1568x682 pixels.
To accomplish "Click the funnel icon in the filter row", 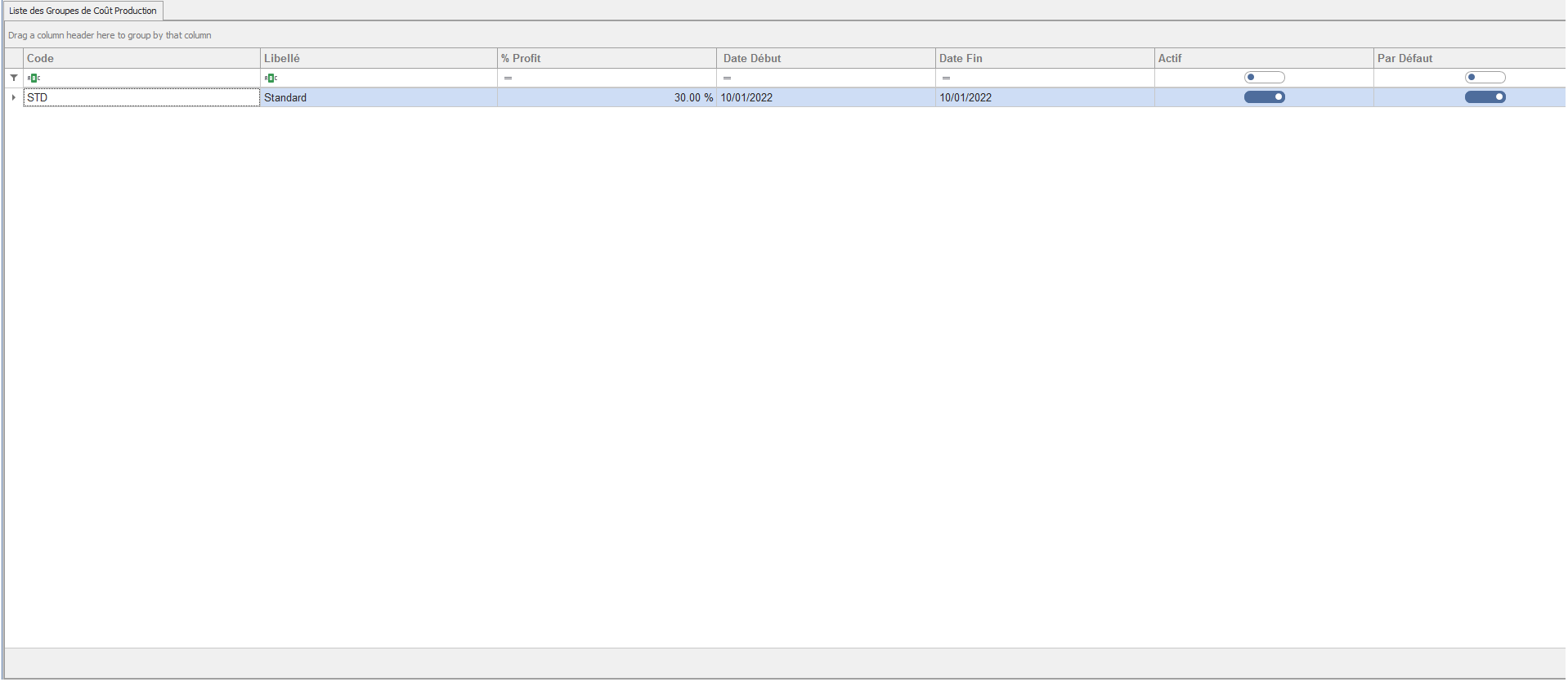I will tap(14, 78).
